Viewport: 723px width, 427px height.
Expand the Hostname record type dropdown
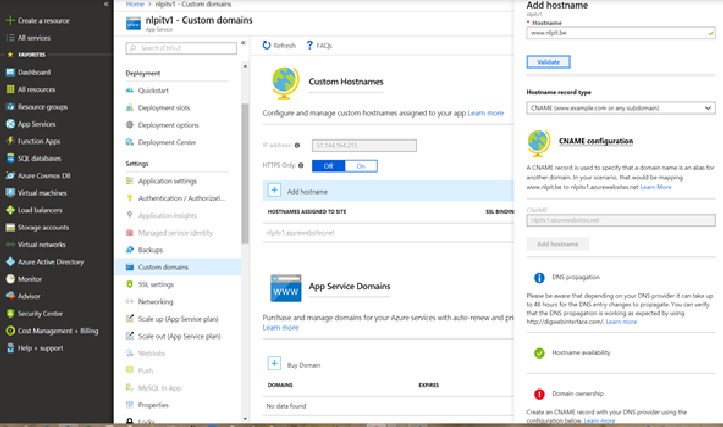621,108
